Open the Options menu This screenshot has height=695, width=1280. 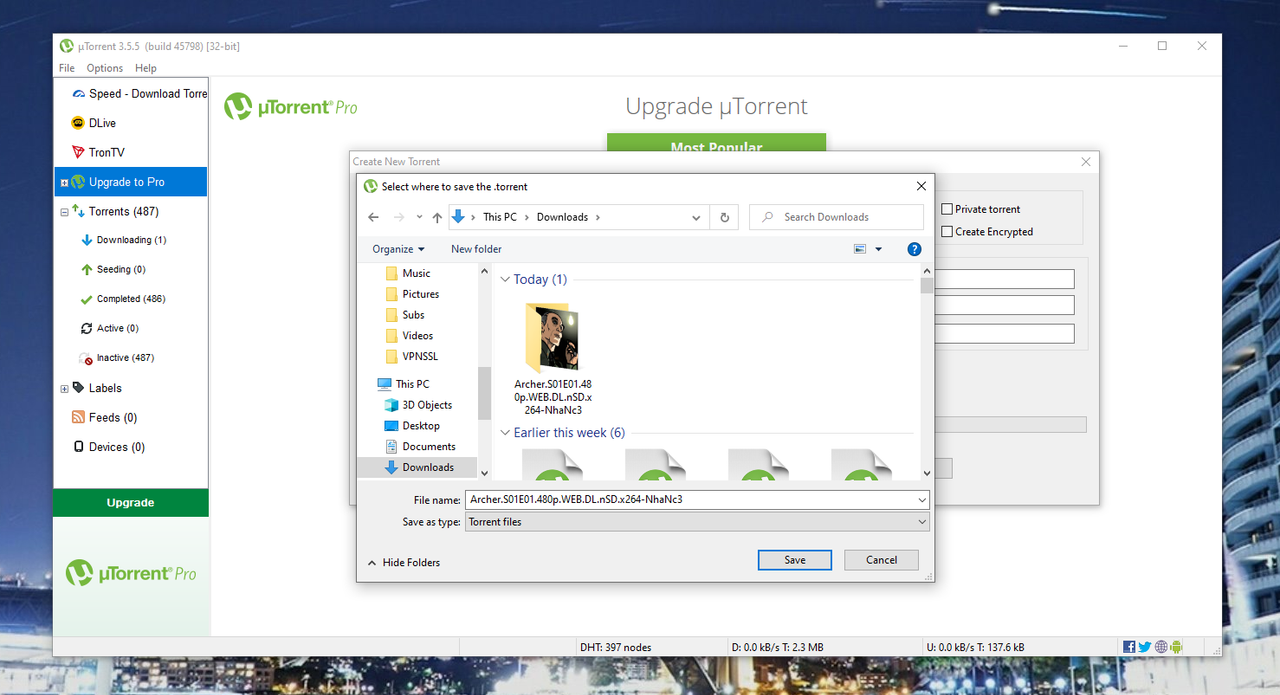105,68
